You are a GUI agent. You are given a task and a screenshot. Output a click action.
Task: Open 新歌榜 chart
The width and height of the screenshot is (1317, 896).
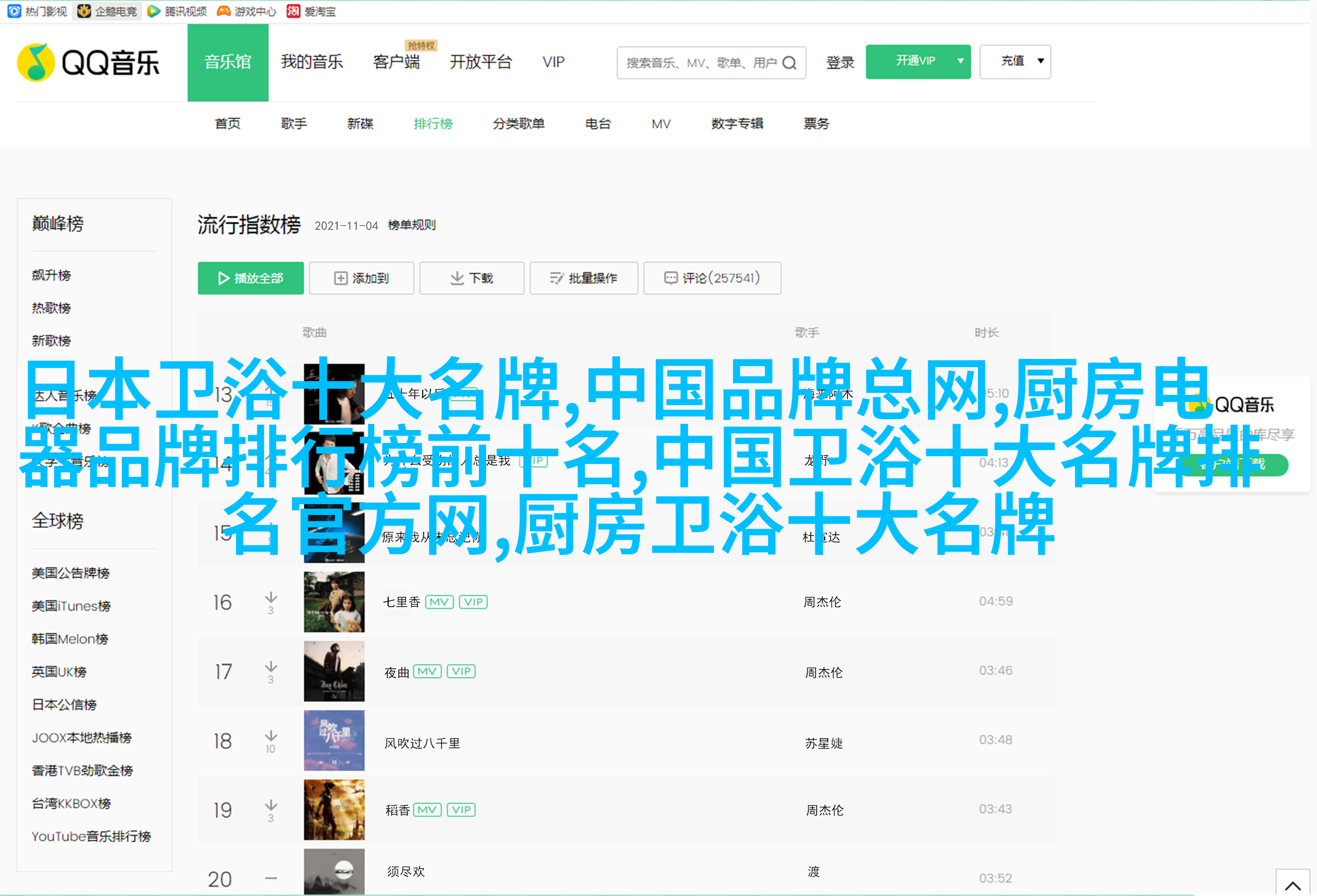52,341
